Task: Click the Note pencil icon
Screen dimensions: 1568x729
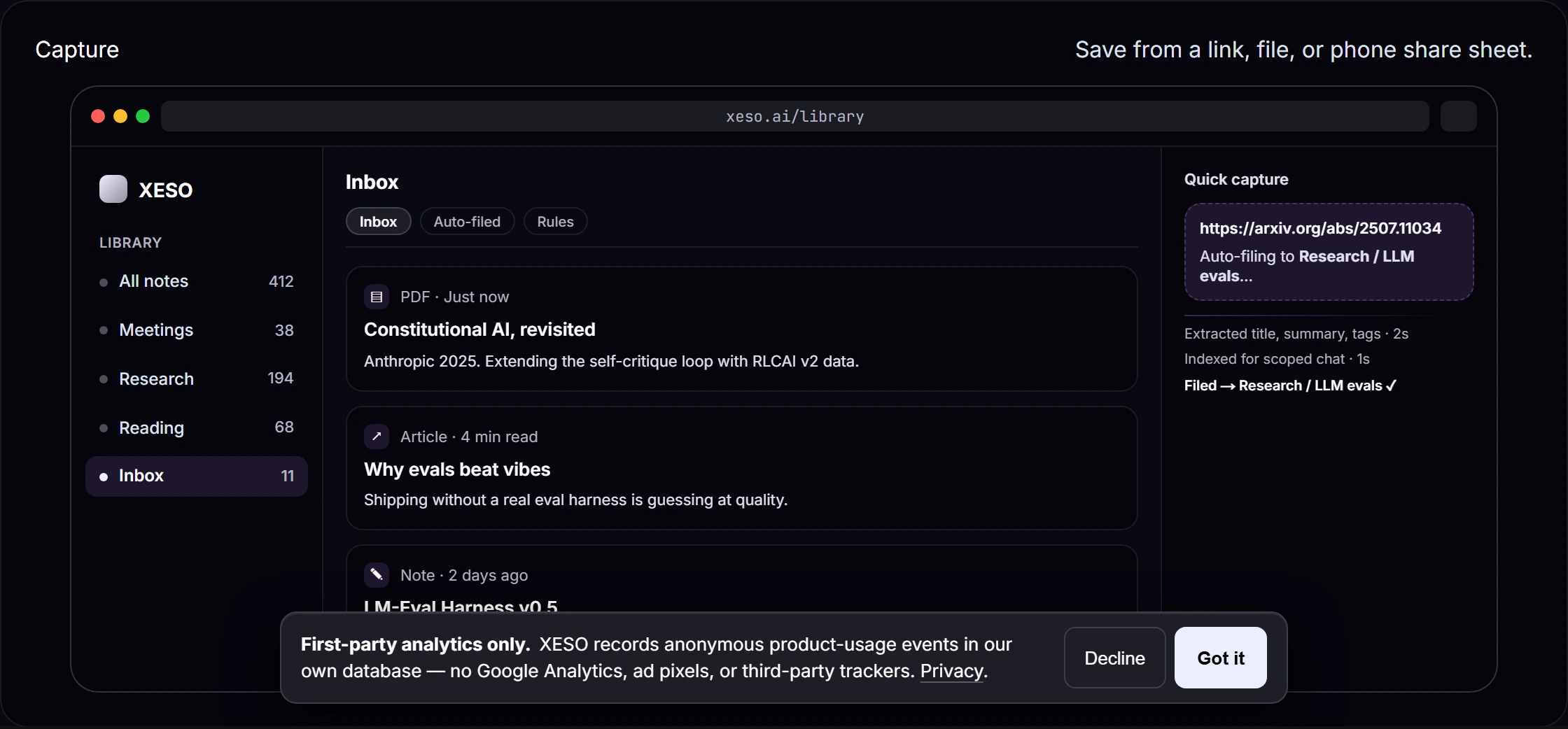Action: [377, 575]
